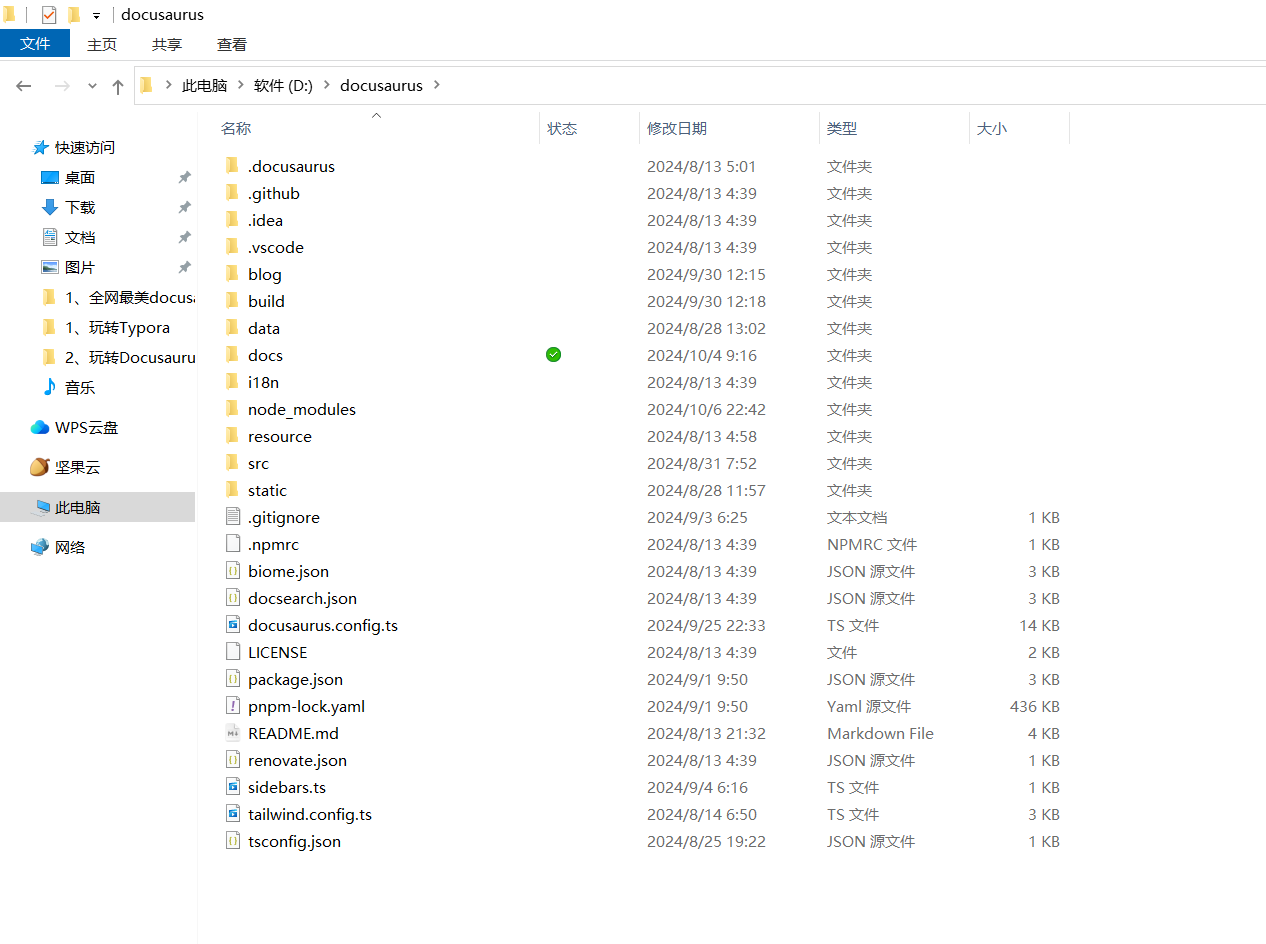
Task: Expand chevron between 软件 (D:) and docusaurus
Action: click(x=327, y=86)
